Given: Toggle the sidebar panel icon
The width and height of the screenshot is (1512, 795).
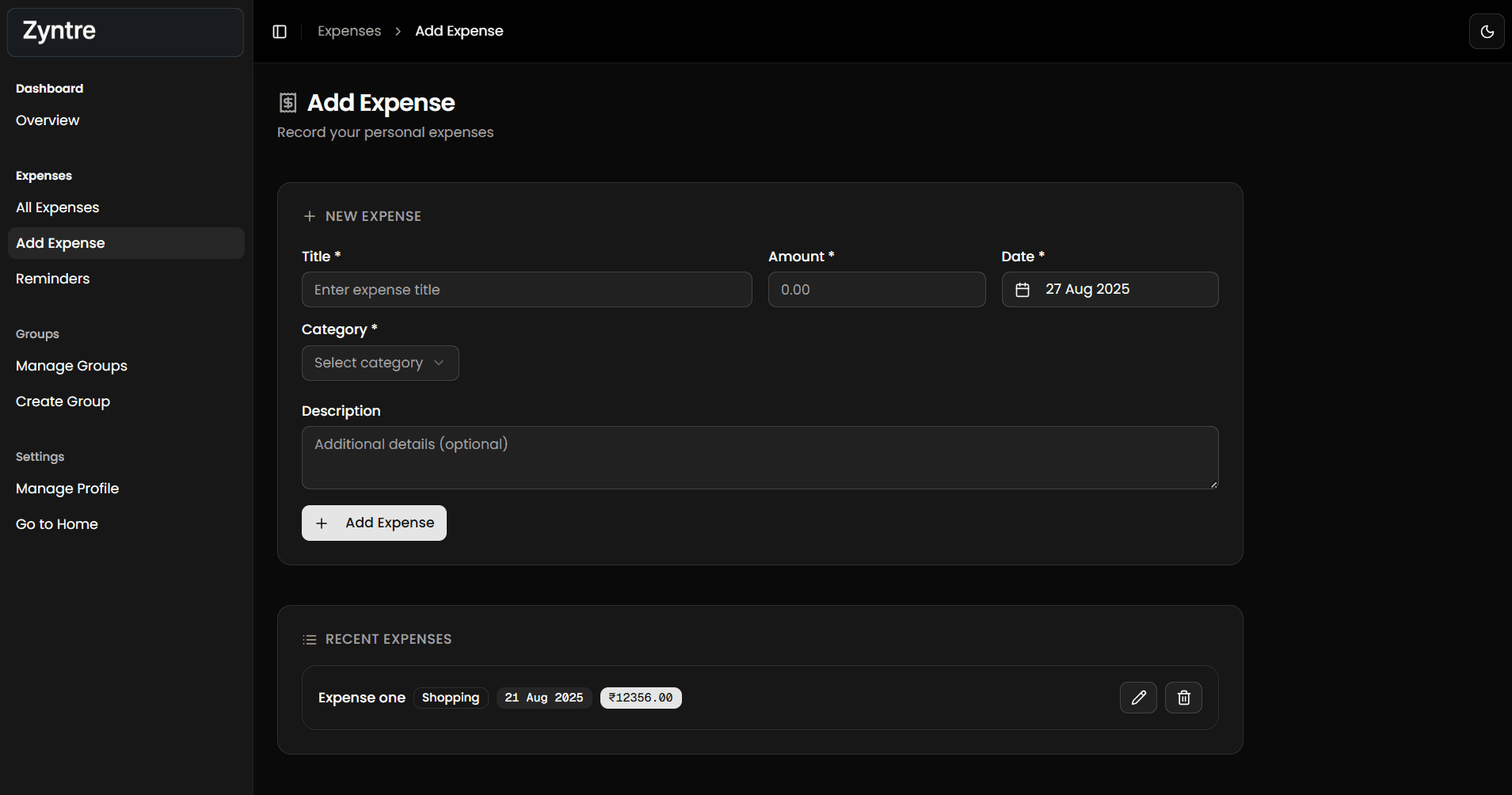Looking at the screenshot, I should 280,32.
